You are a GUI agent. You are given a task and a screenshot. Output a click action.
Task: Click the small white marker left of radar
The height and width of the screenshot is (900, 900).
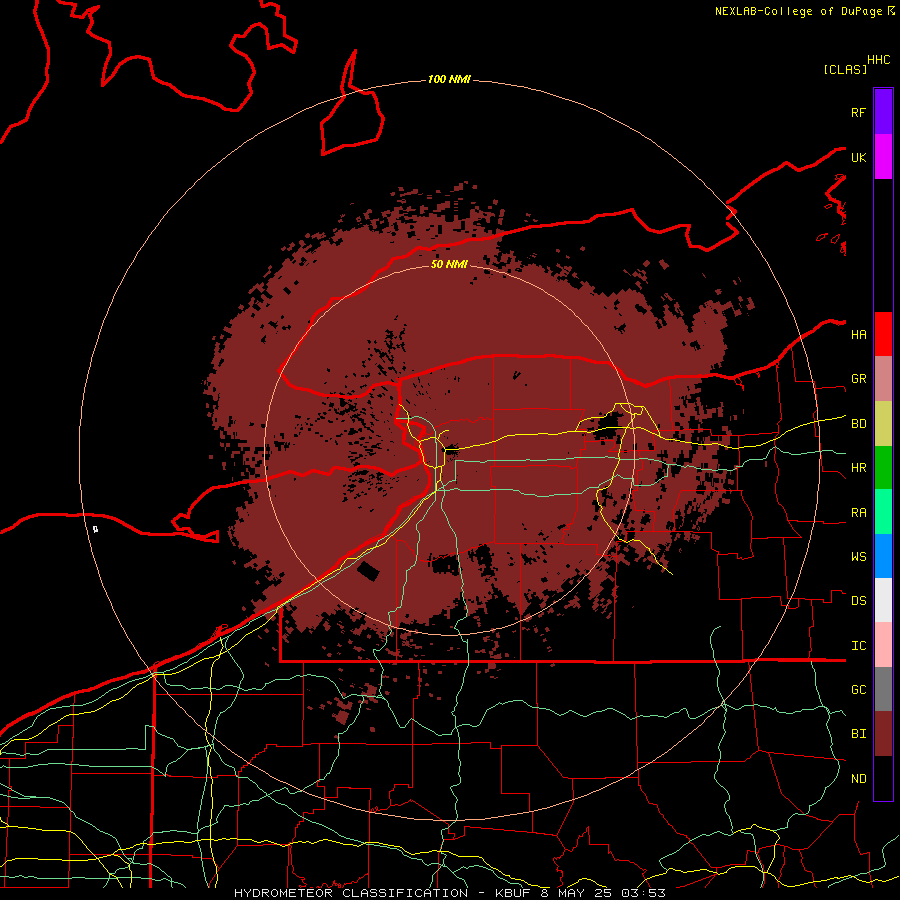[x=95, y=529]
